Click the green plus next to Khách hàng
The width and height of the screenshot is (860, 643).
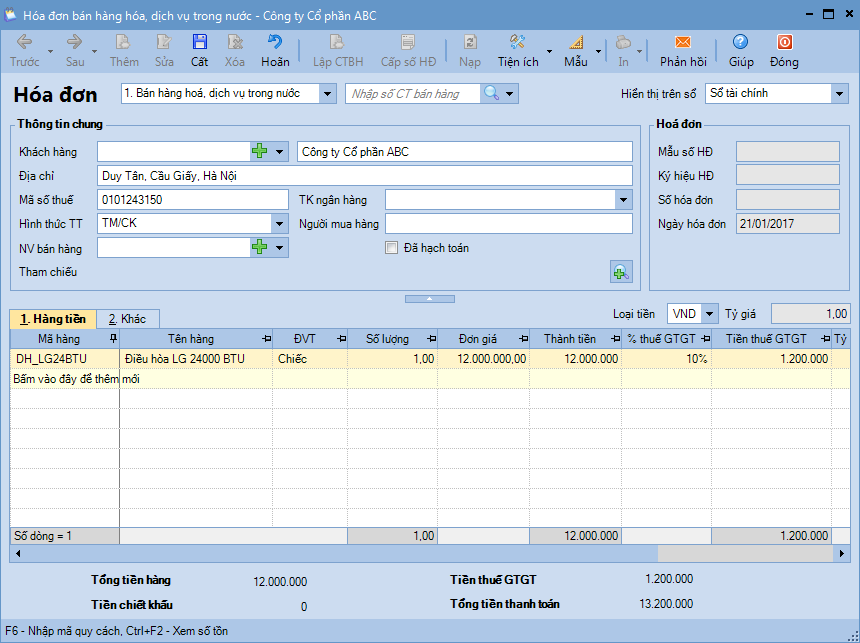click(260, 151)
